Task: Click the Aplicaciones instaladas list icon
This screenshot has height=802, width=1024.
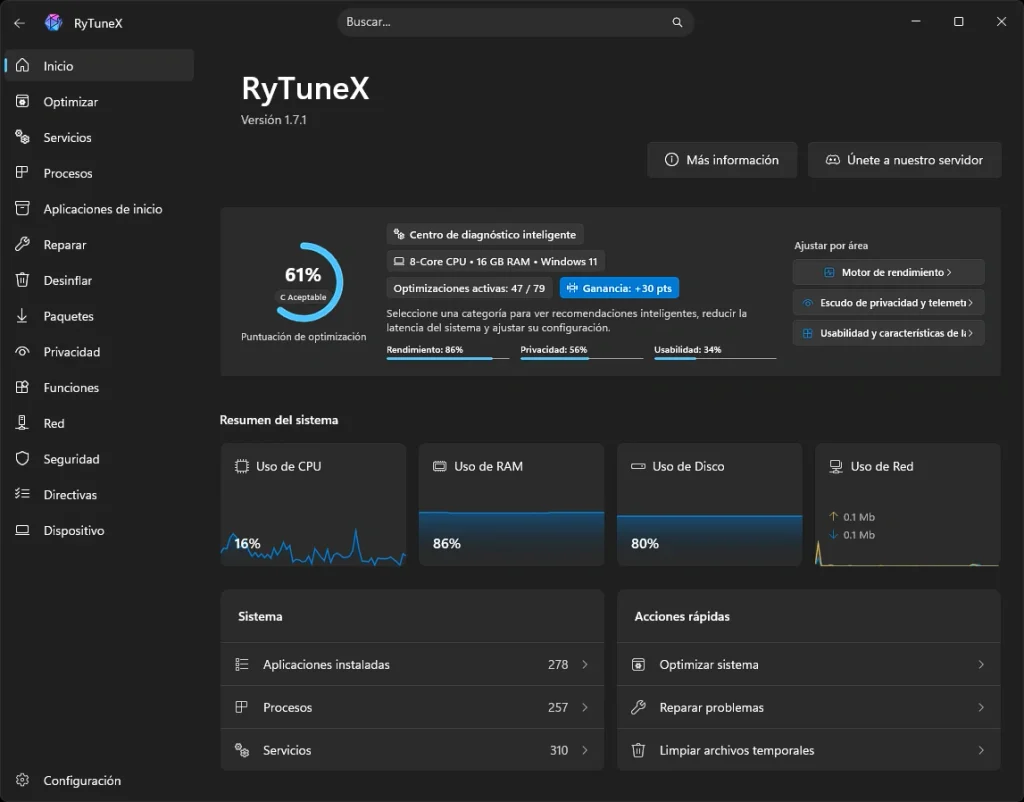Action: (242, 664)
